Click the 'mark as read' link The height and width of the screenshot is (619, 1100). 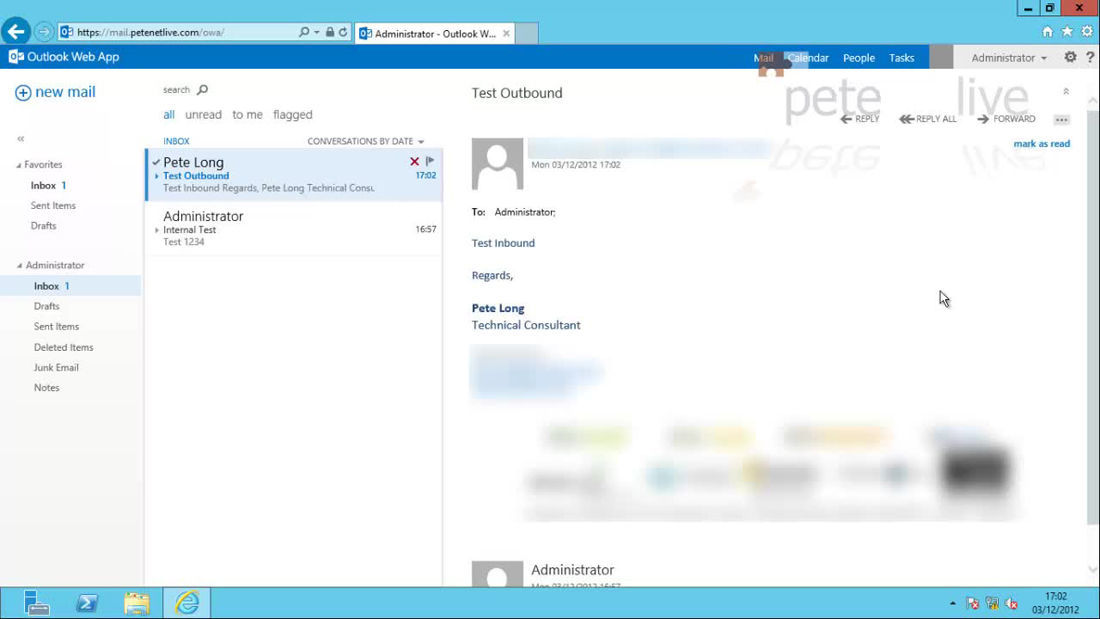pyautogui.click(x=1042, y=144)
